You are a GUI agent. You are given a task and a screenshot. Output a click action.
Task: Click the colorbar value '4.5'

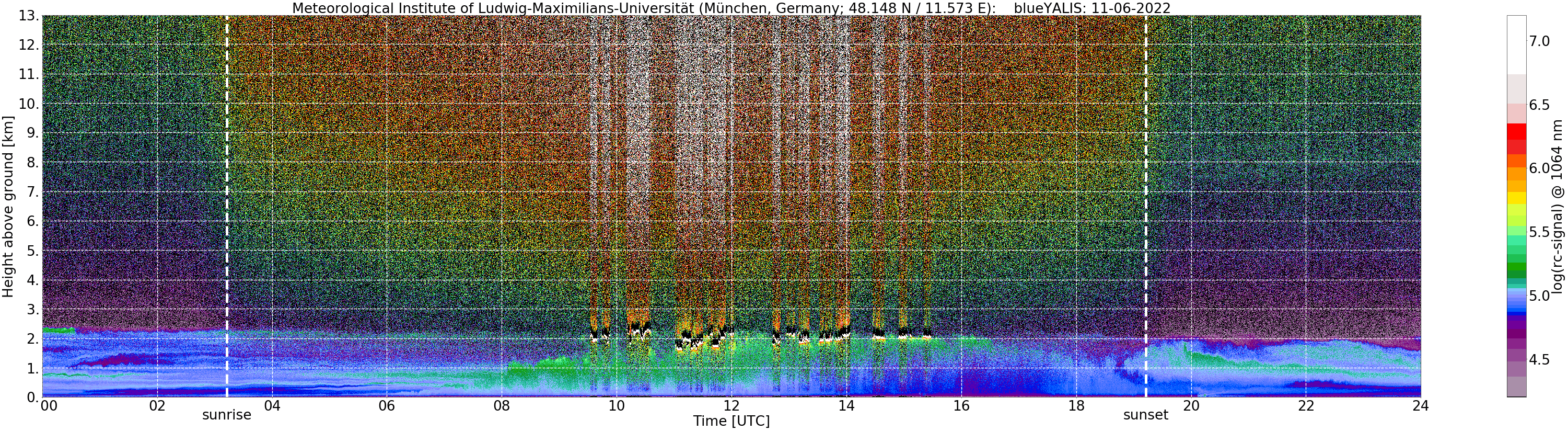pos(1539,360)
